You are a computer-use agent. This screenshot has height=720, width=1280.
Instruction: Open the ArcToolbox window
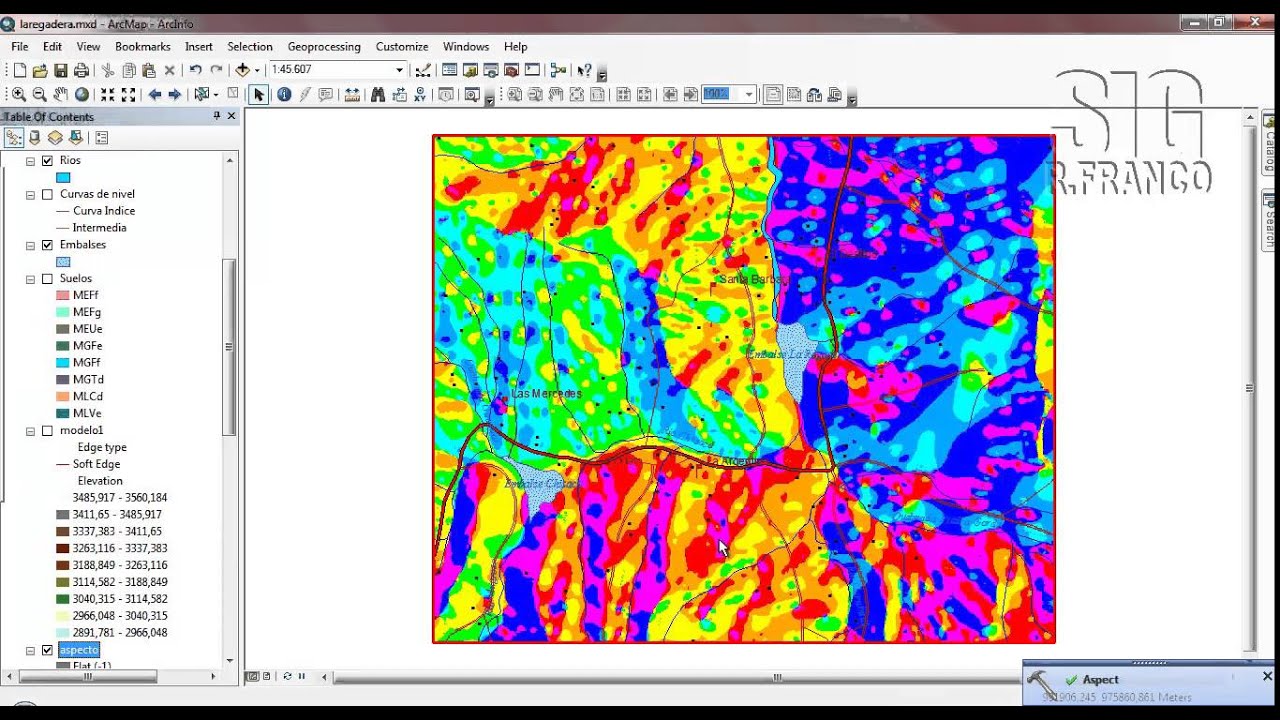[511, 70]
